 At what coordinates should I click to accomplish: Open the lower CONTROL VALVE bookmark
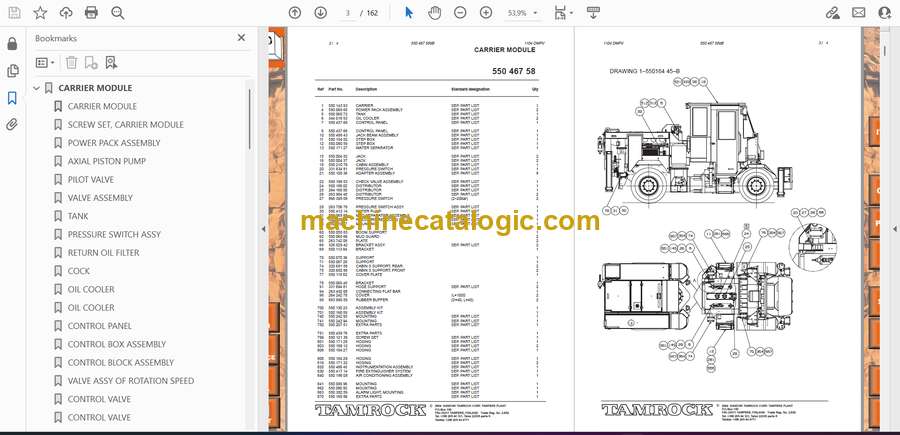pyautogui.click(x=99, y=418)
